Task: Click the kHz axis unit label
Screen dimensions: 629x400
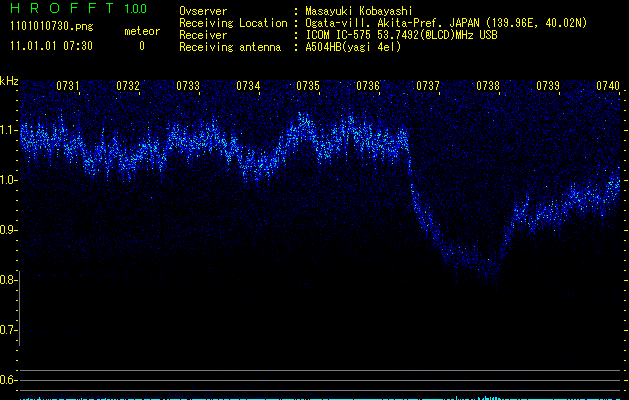Action: 9,80
